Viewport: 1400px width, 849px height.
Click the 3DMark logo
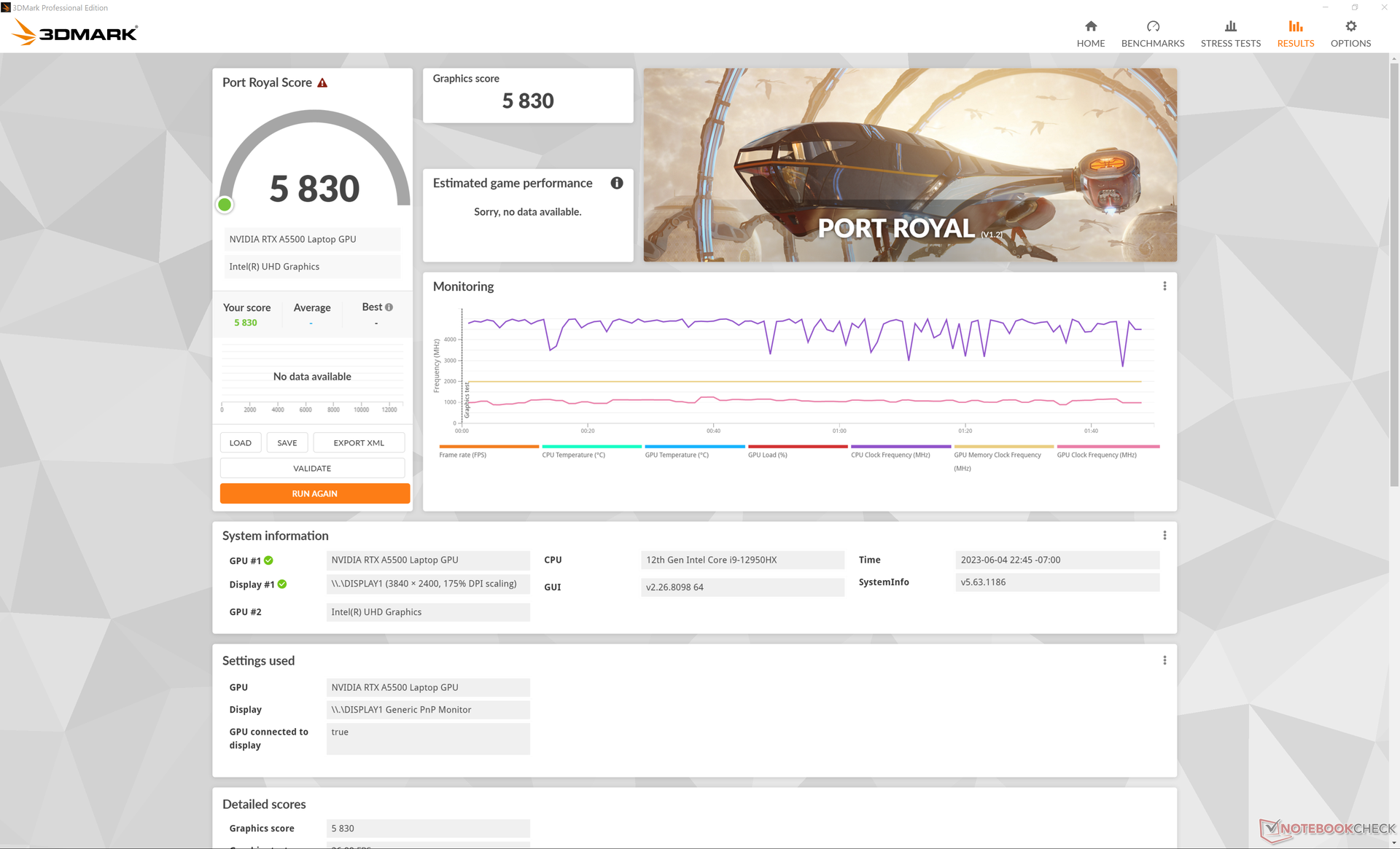point(75,33)
